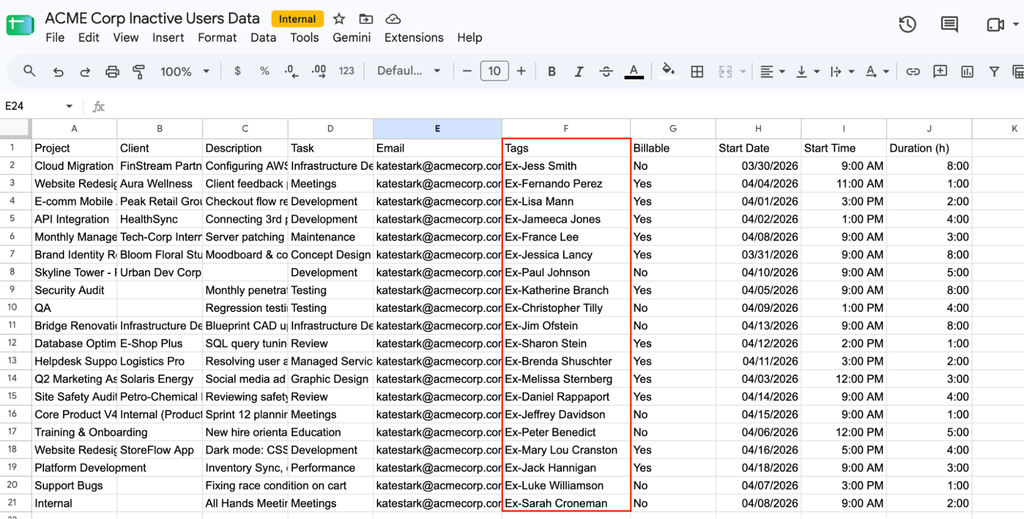Expand the name box cell dropdown
The width and height of the screenshot is (1024, 519).
click(69, 106)
